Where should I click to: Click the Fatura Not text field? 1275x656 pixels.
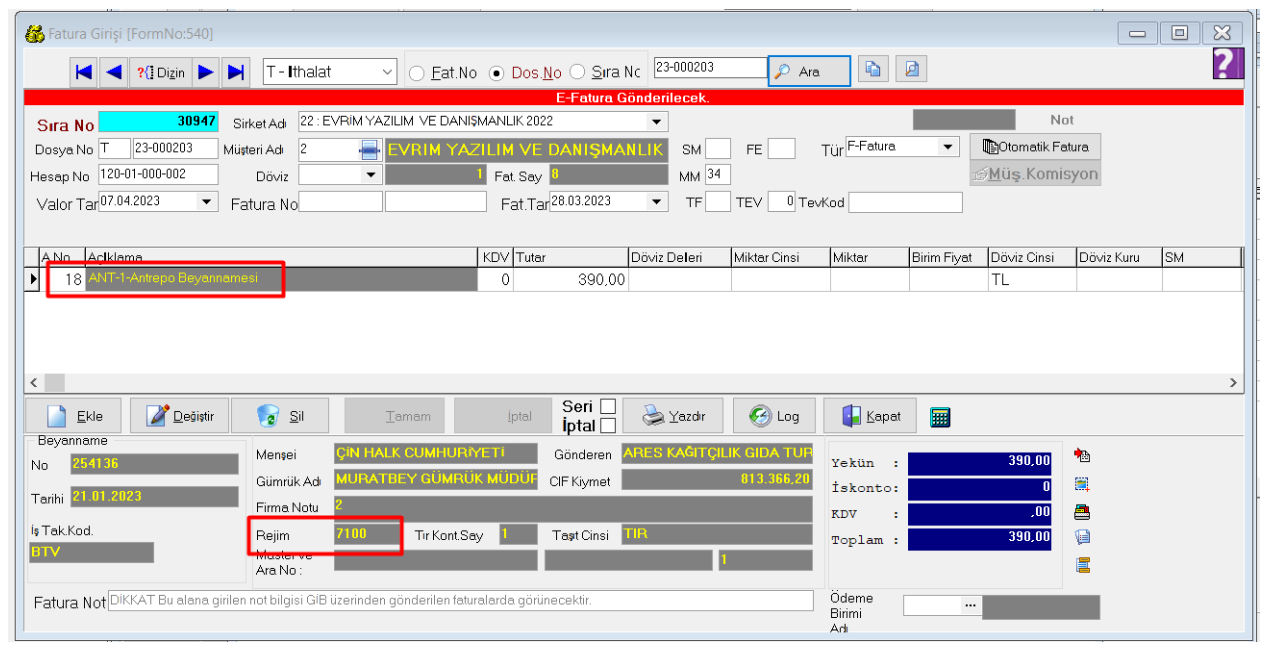coord(460,600)
